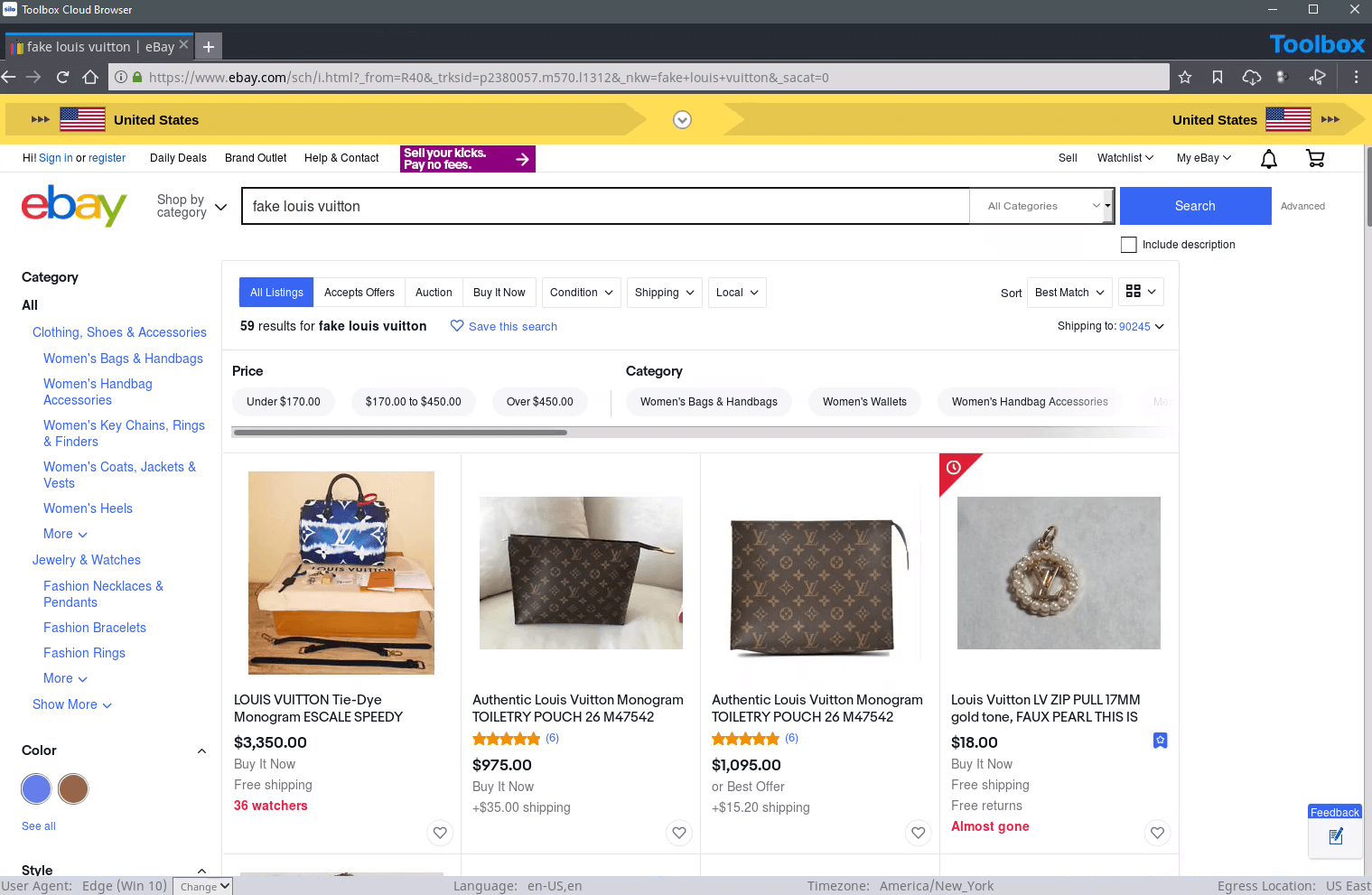
Task: Expand More under Clothing categories
Action: [66, 534]
